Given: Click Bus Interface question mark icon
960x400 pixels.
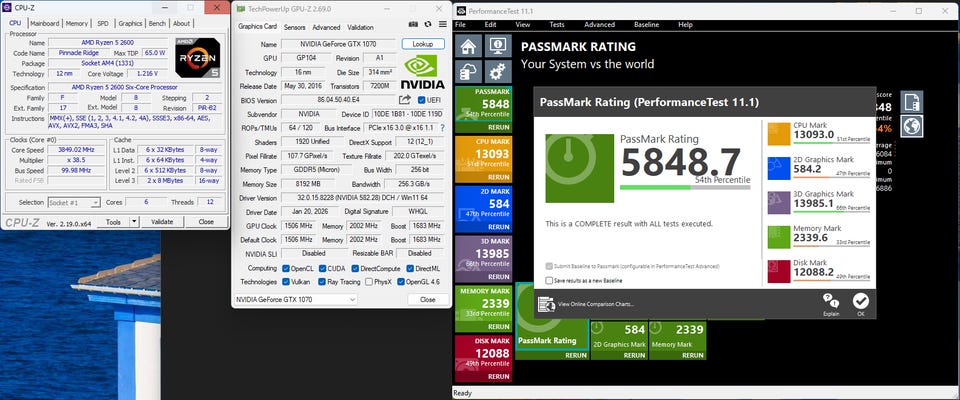Looking at the screenshot, I should pos(442,128).
